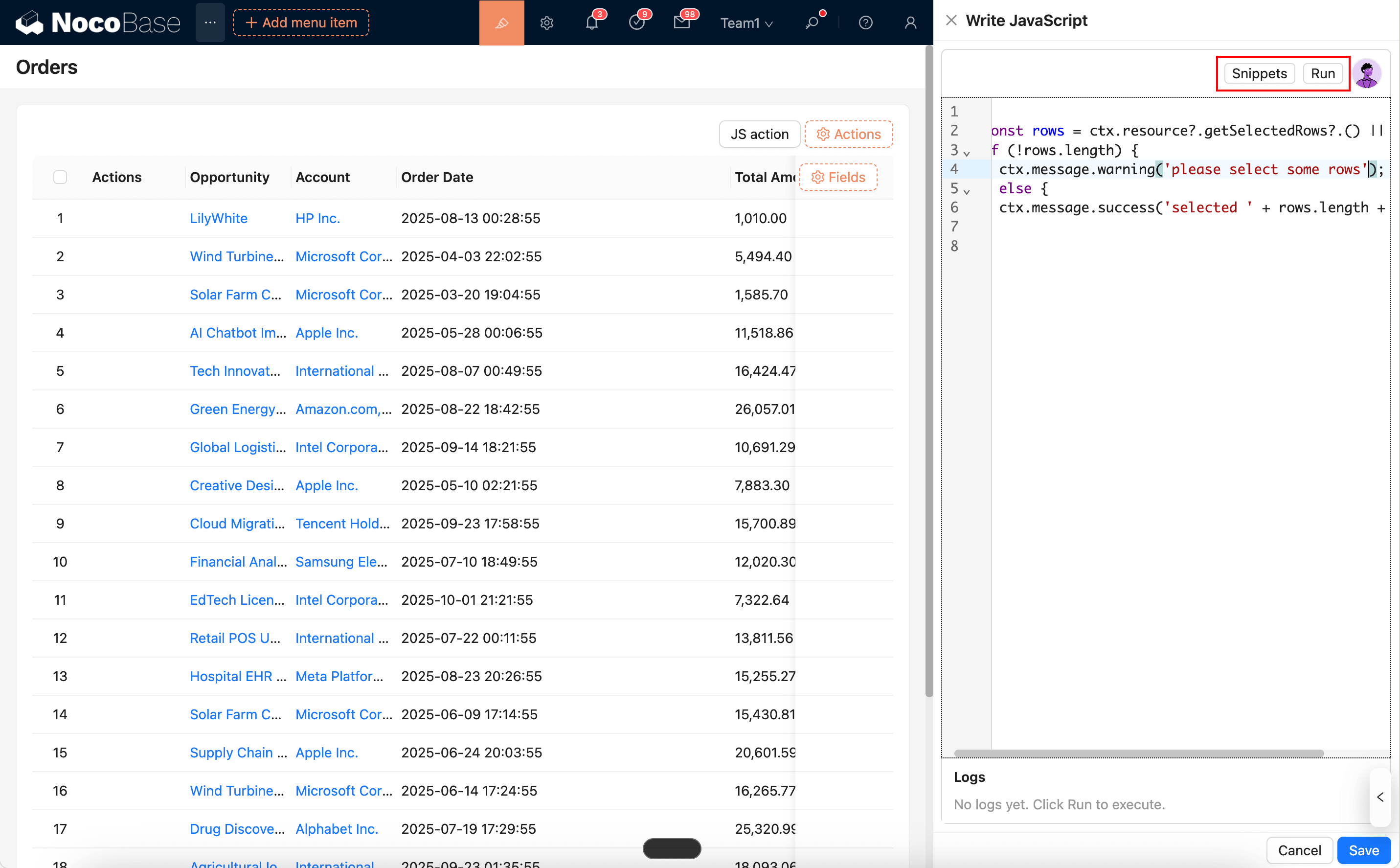Open the ellipsis menu next to NocoBase logo
This screenshot has height=868, width=1400.
[x=210, y=23]
